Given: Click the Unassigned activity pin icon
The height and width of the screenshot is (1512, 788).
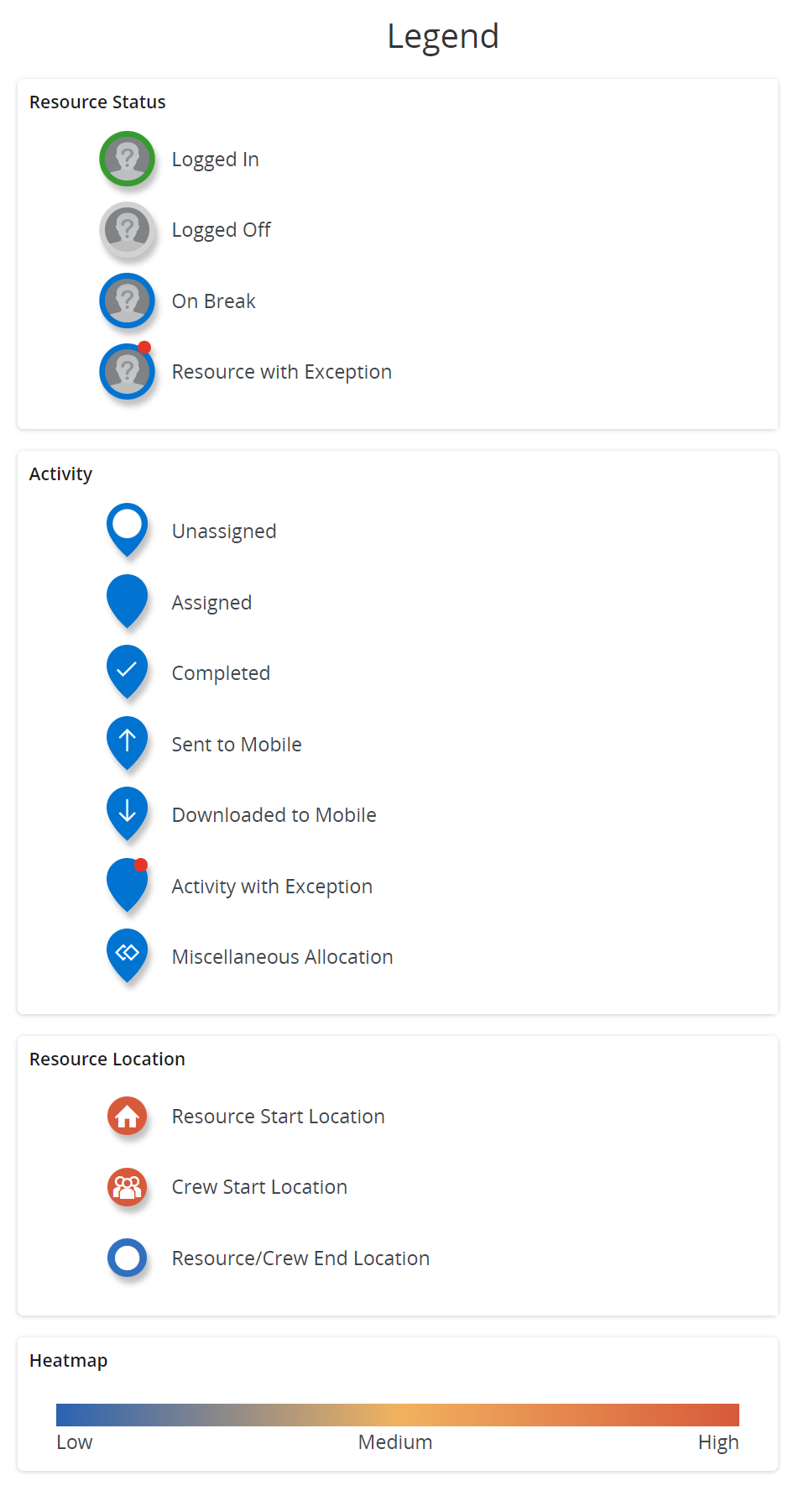Looking at the screenshot, I should (x=127, y=528).
